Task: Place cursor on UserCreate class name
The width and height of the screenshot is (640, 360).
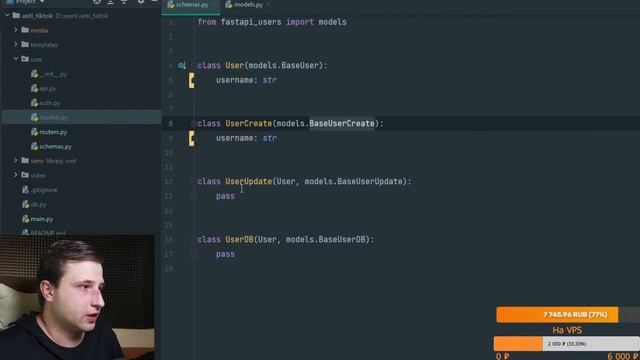Action: (x=249, y=123)
